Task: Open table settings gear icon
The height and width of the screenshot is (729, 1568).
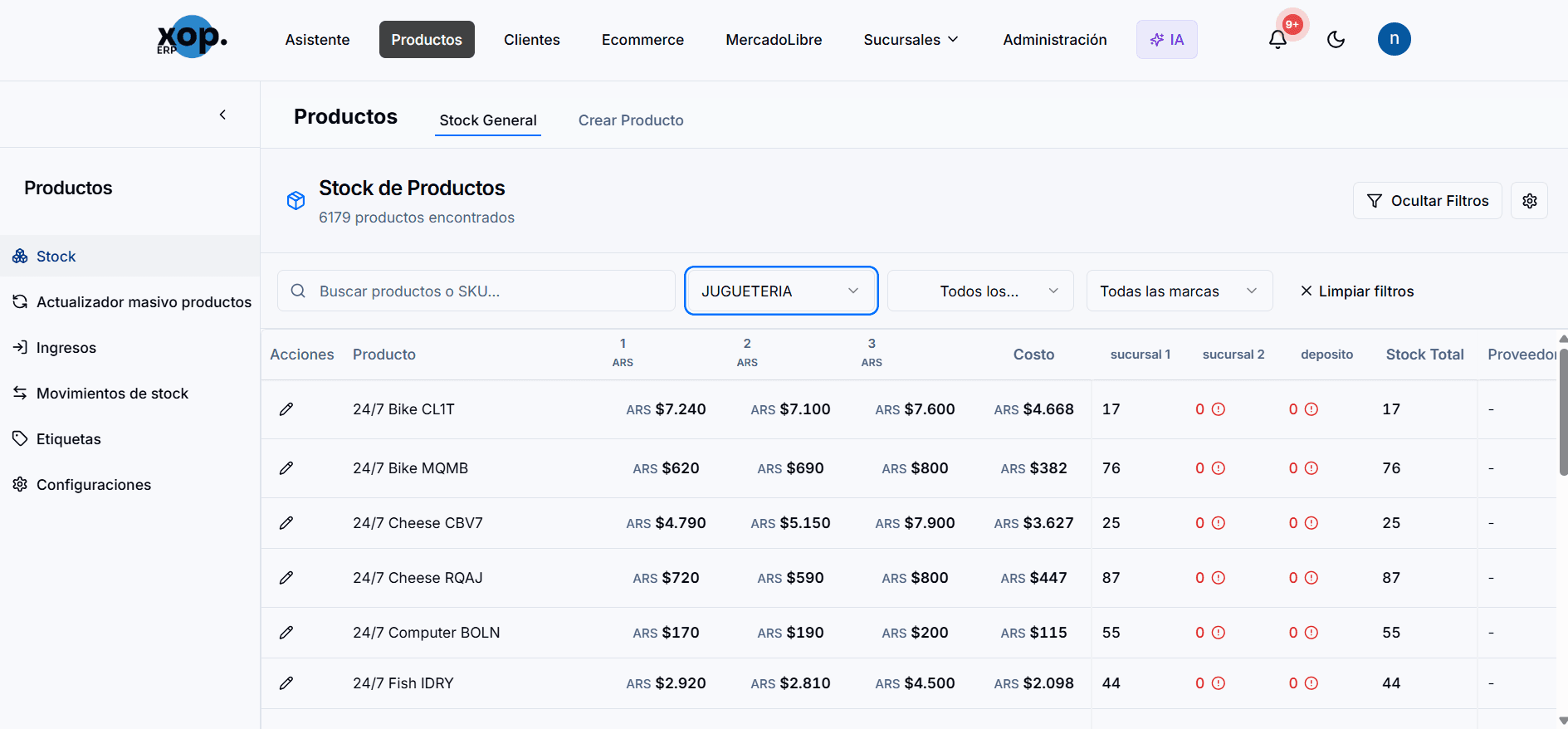Action: [x=1529, y=201]
